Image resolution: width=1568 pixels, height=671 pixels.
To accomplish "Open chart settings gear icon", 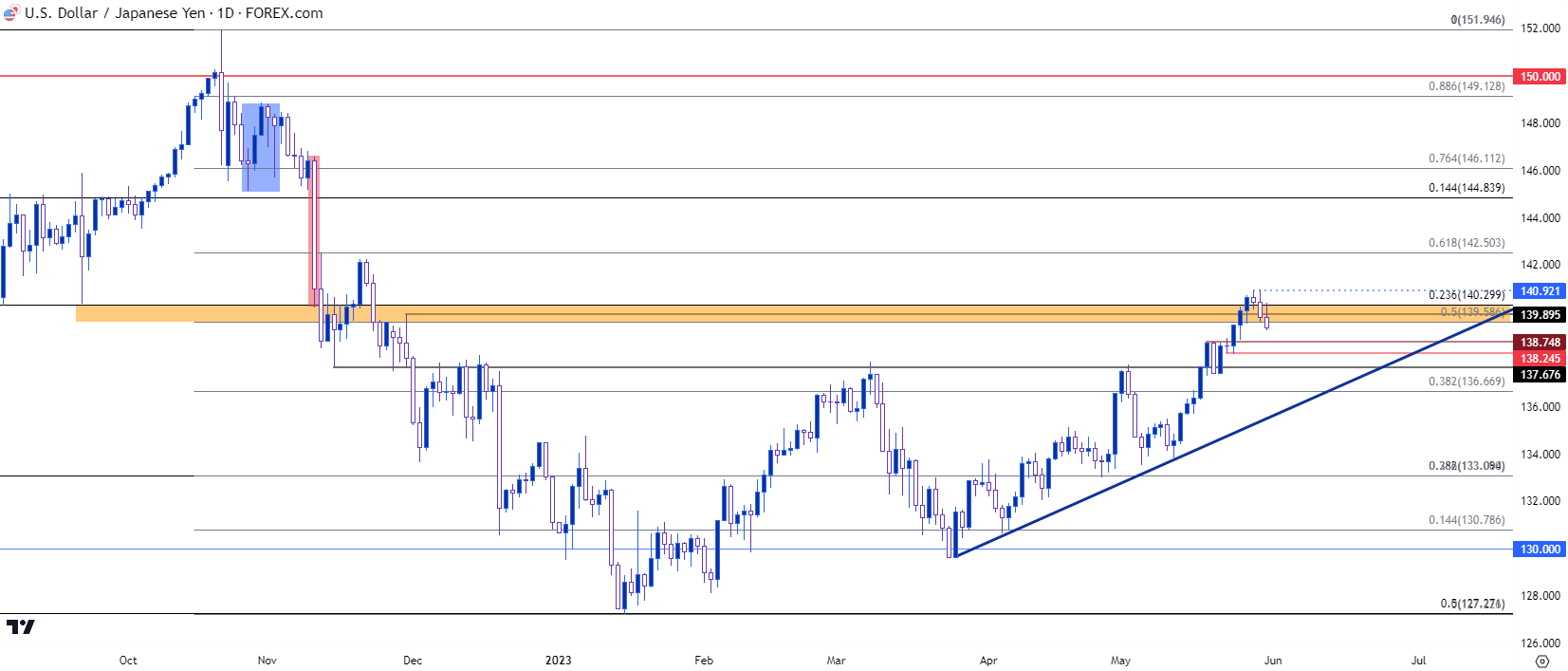I will point(1542,662).
